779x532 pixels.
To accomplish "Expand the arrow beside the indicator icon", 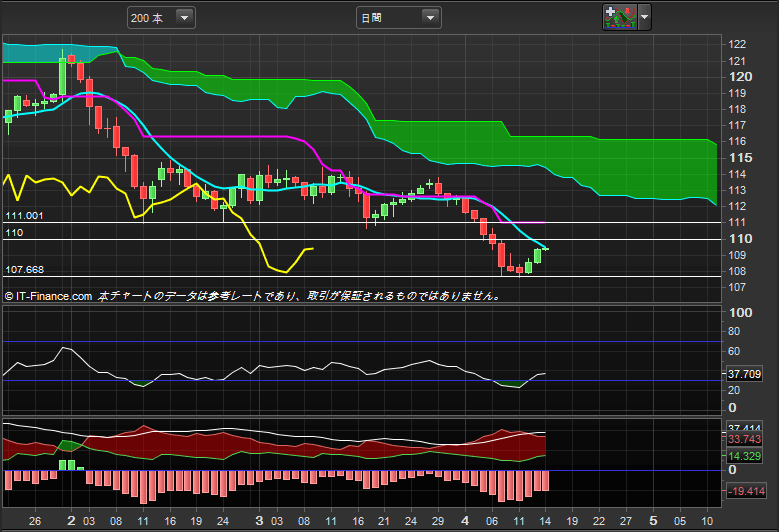I will click(x=644, y=17).
